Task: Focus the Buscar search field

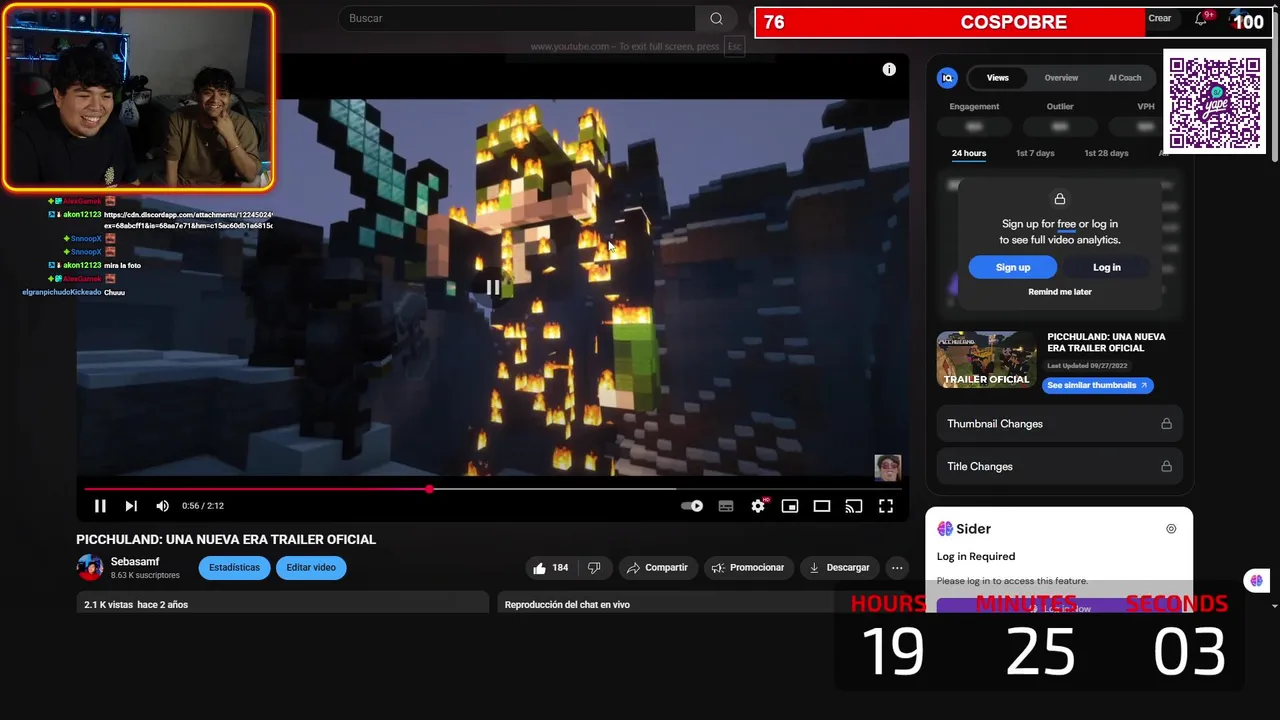Action: 517,18
